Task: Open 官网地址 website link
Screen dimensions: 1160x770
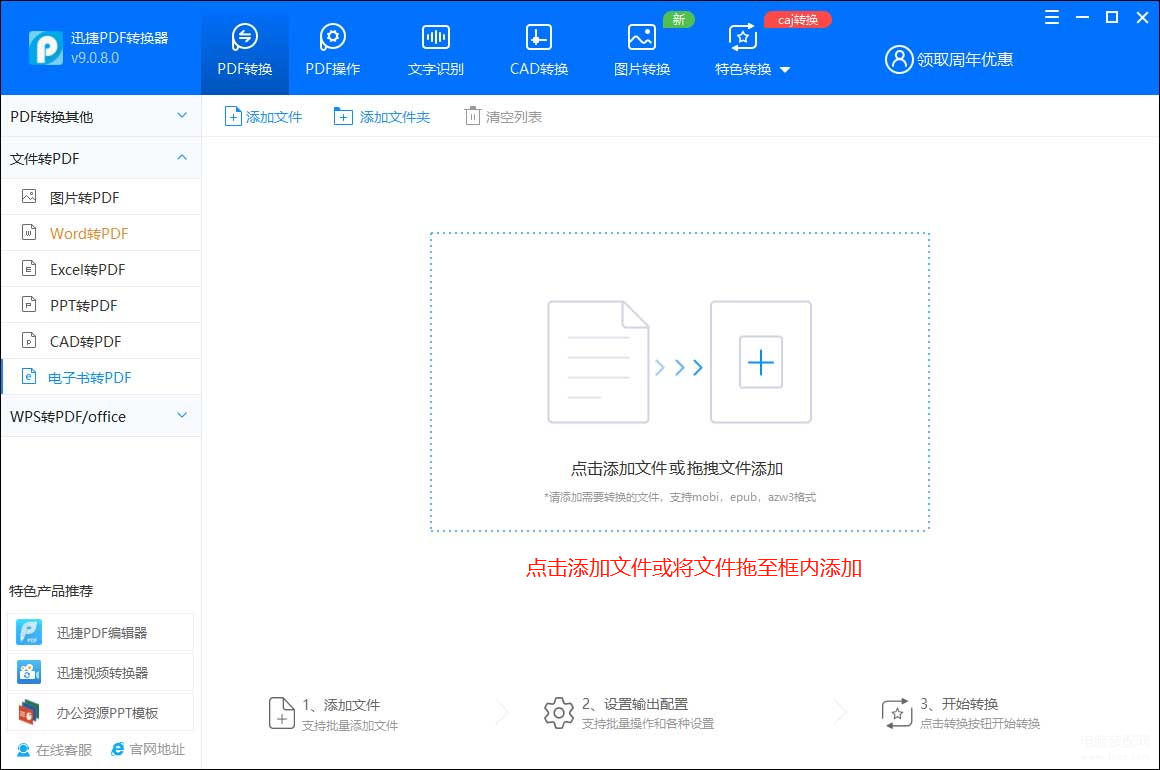Action: [x=148, y=749]
